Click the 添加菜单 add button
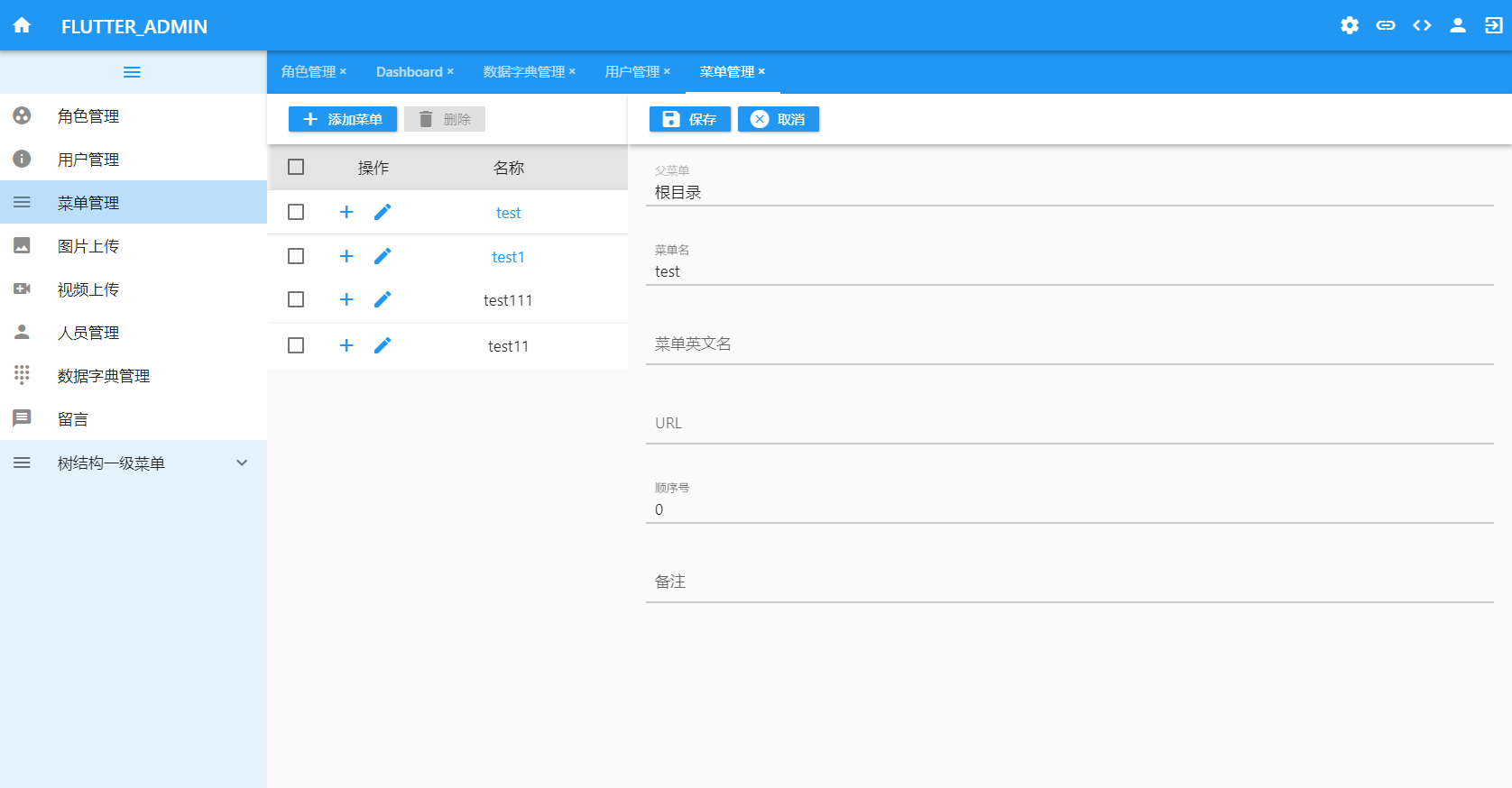The height and width of the screenshot is (788, 1512). [x=343, y=119]
